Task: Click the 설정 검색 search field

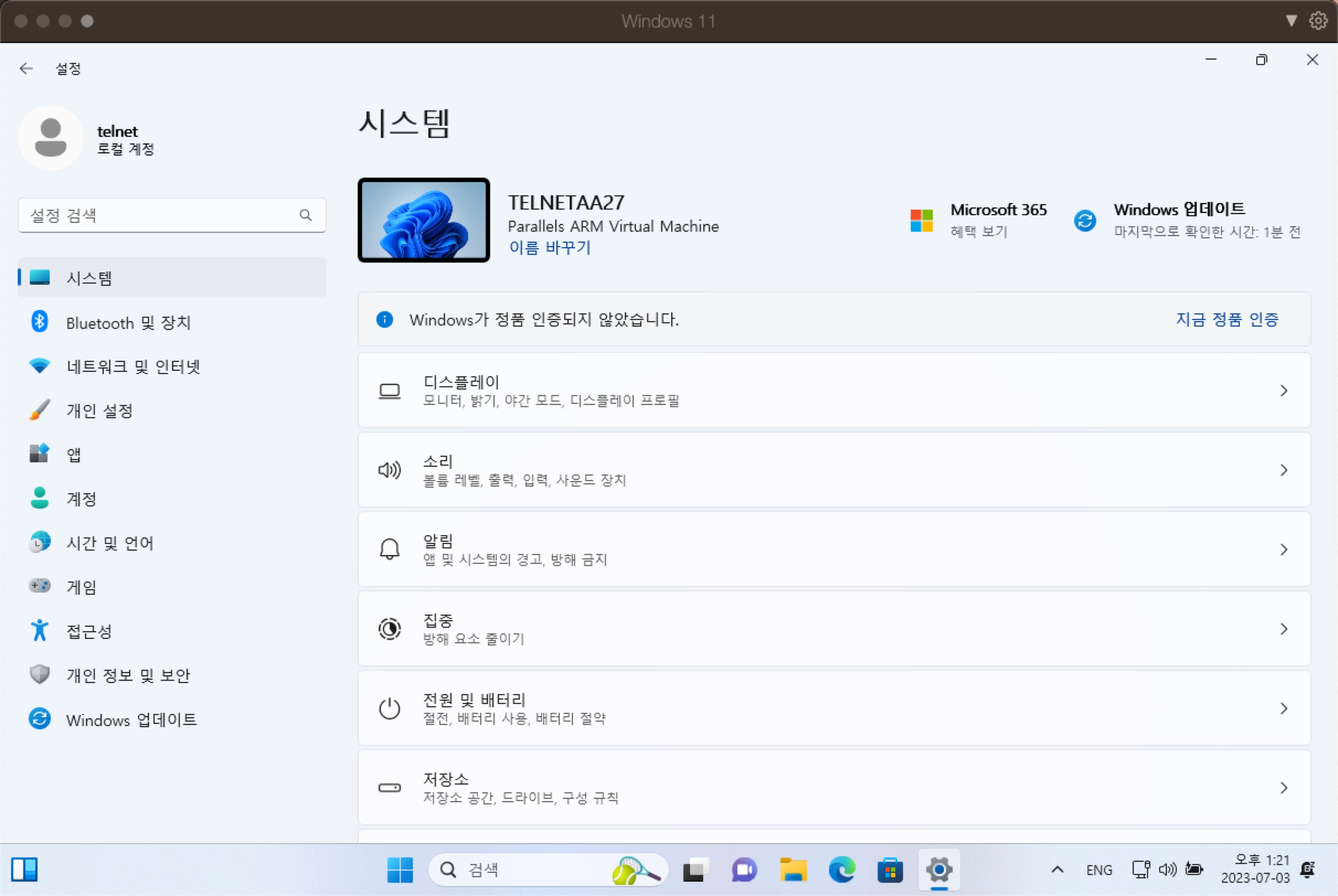Action: coord(172,215)
